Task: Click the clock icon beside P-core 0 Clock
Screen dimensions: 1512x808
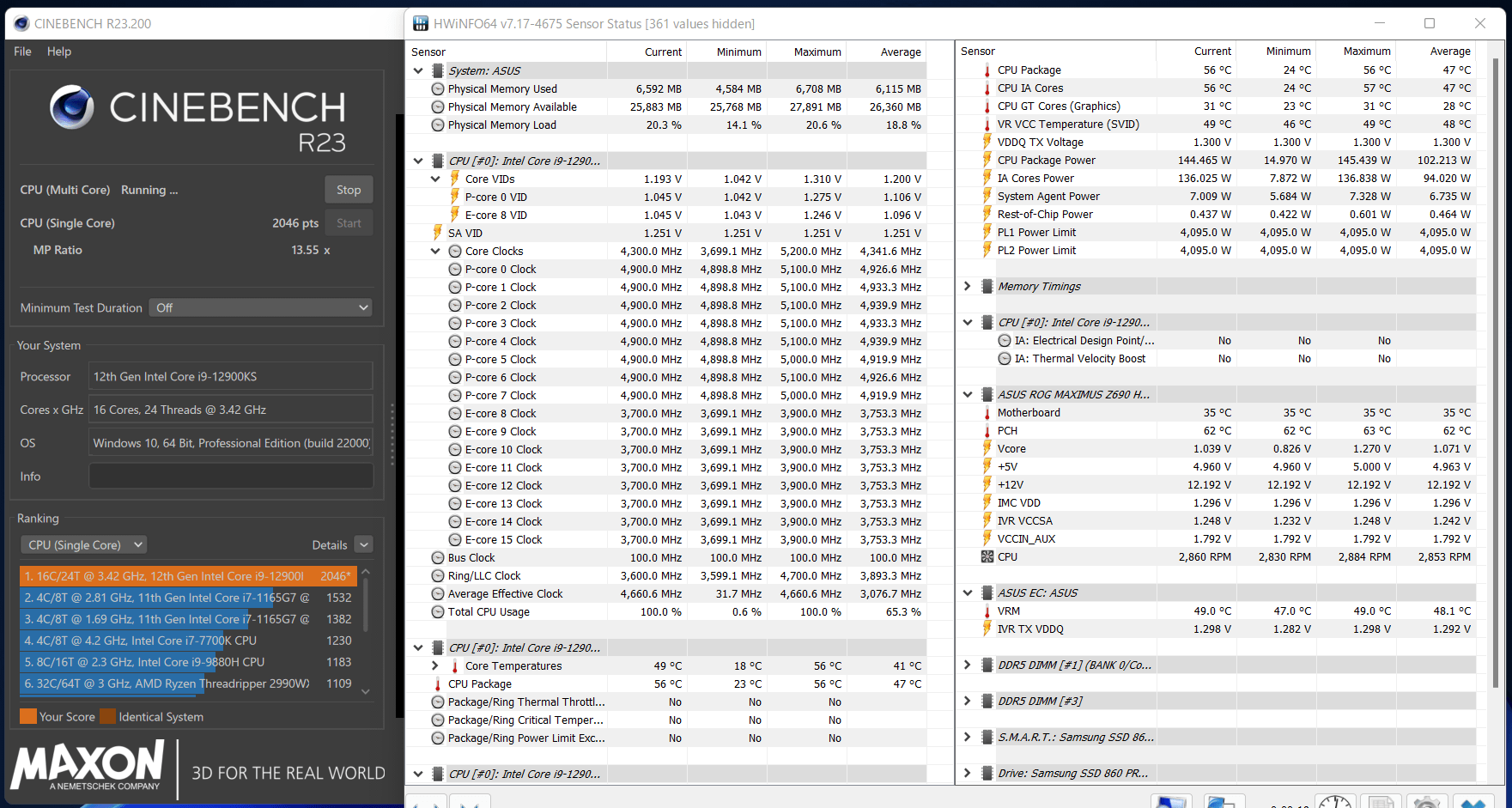Action: coord(455,270)
